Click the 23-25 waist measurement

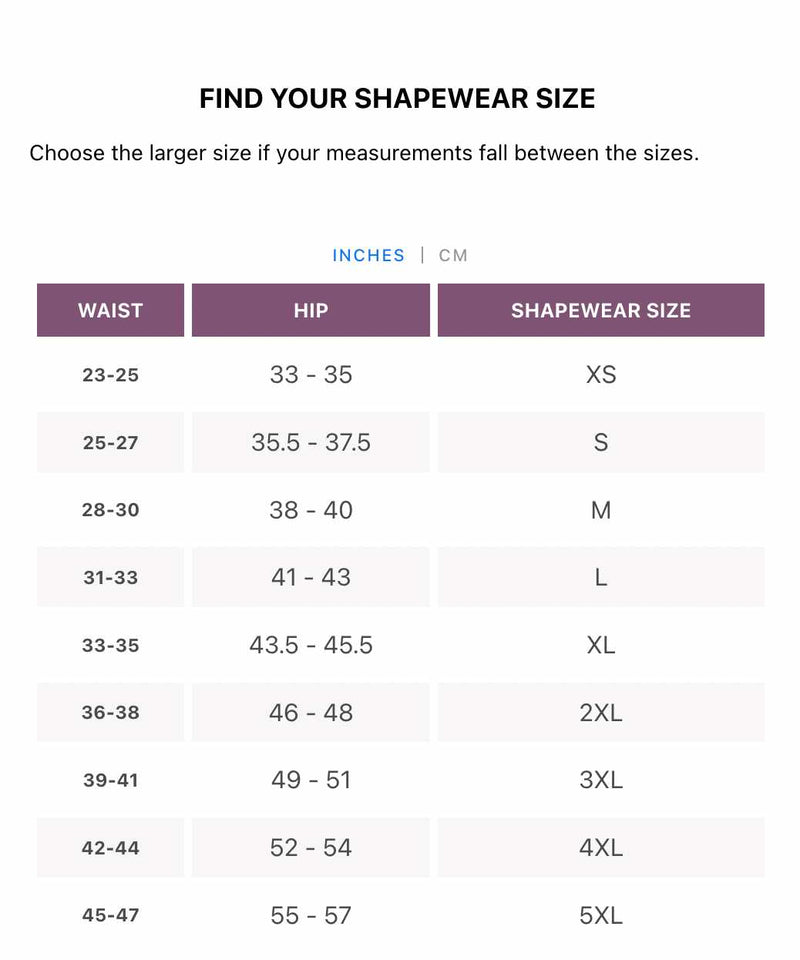point(109,375)
